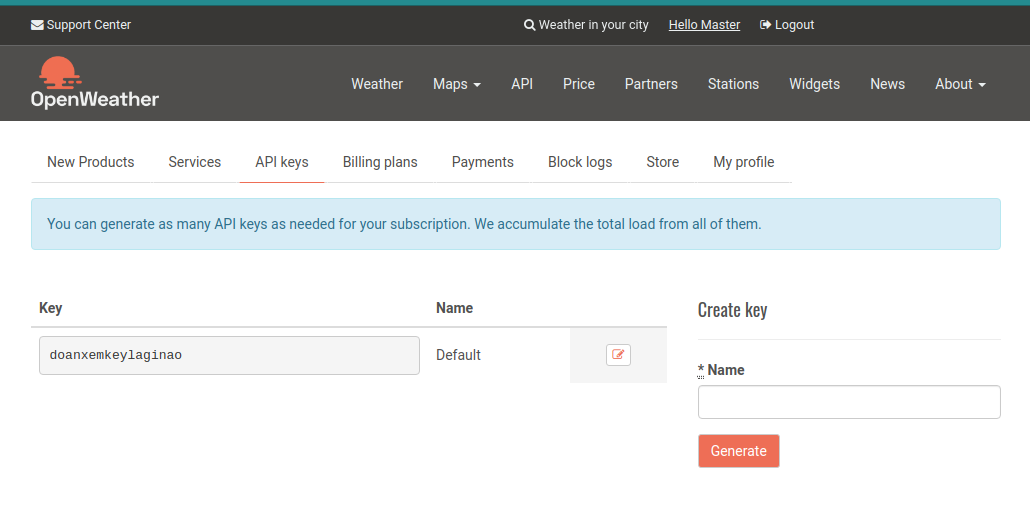Open the Services tab
1030x520 pixels.
click(195, 162)
